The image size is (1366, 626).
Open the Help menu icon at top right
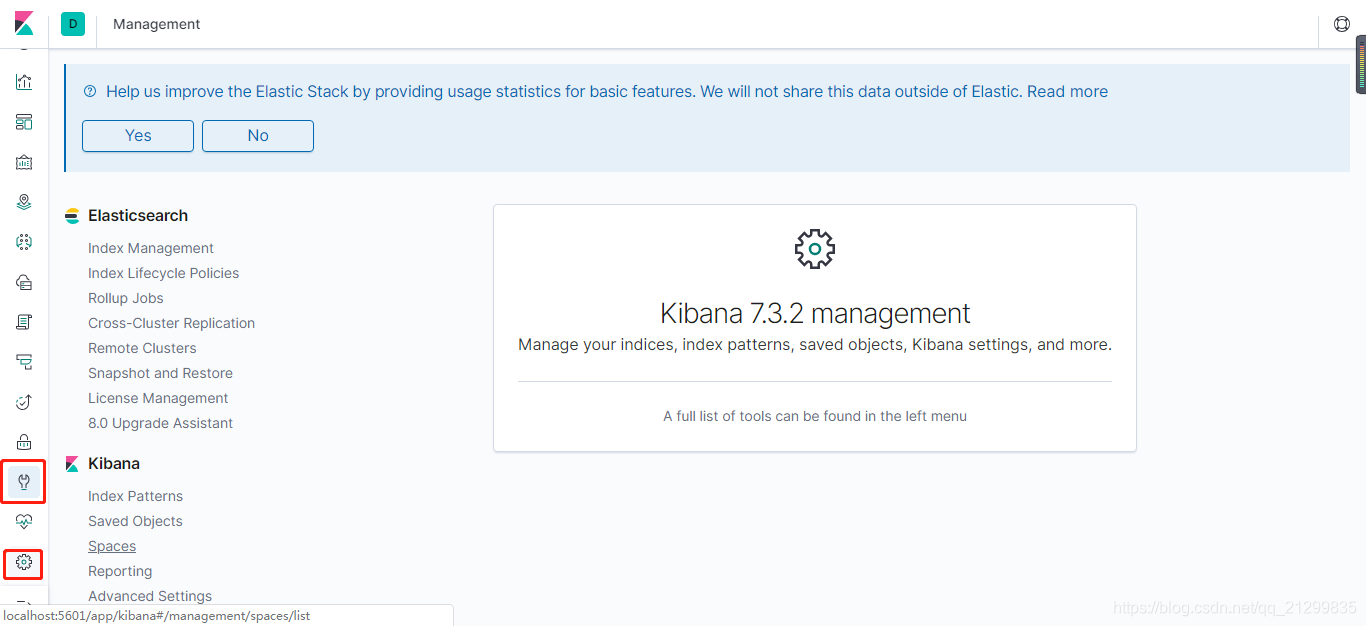[1342, 24]
